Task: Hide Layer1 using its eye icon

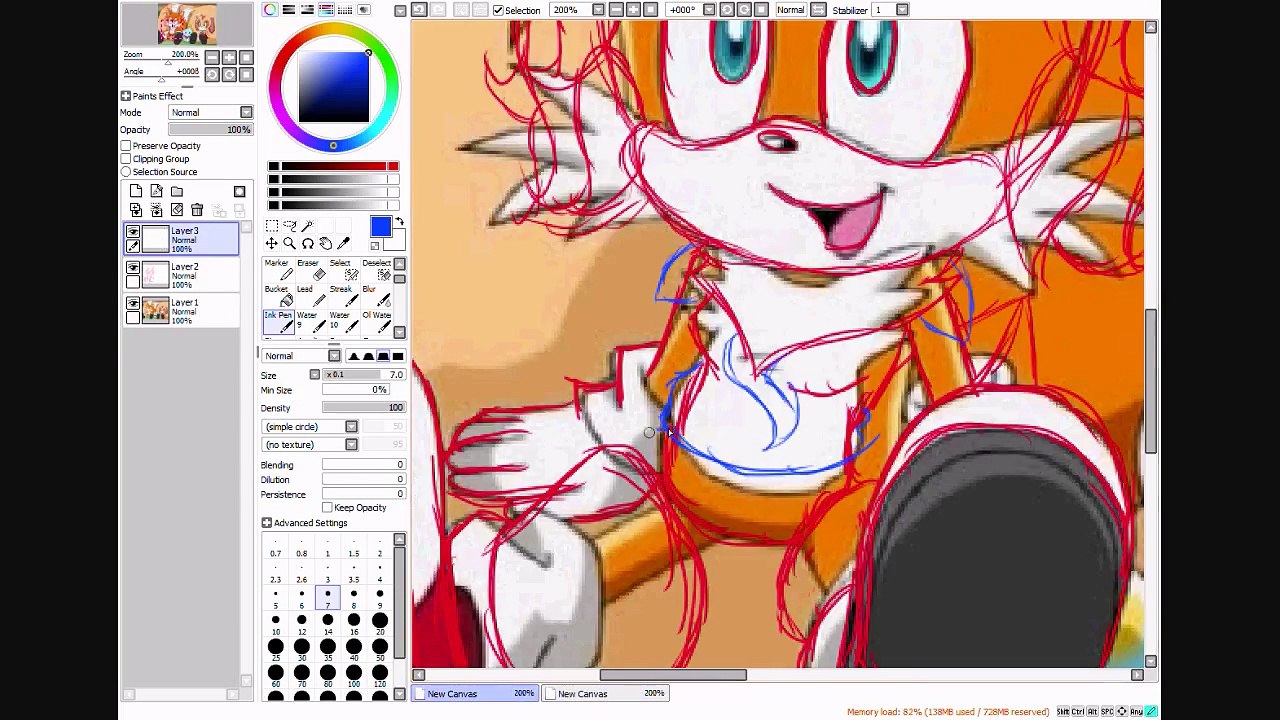Action: pyautogui.click(x=133, y=304)
